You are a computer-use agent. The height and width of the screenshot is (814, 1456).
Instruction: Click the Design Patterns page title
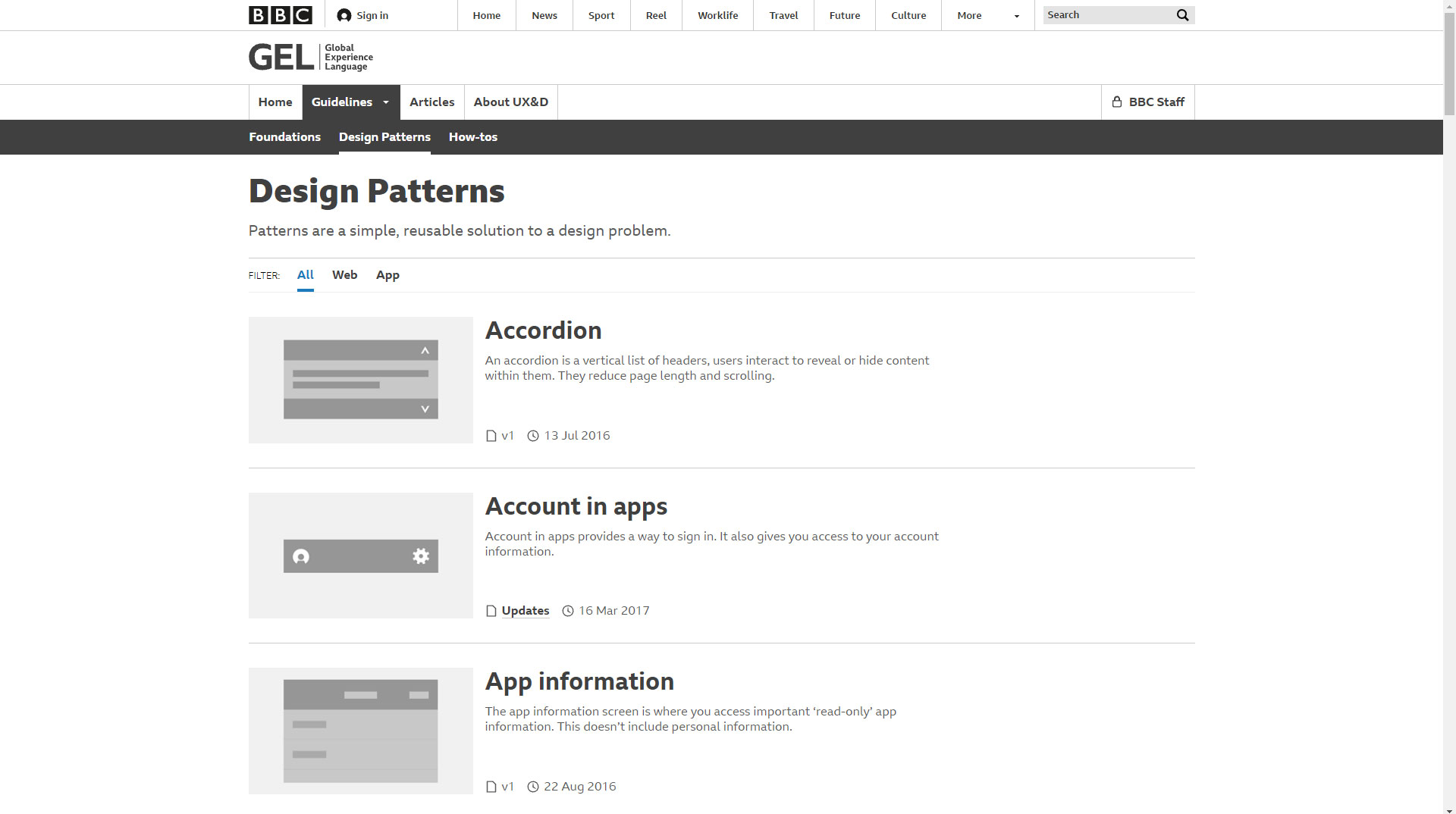pos(376,191)
